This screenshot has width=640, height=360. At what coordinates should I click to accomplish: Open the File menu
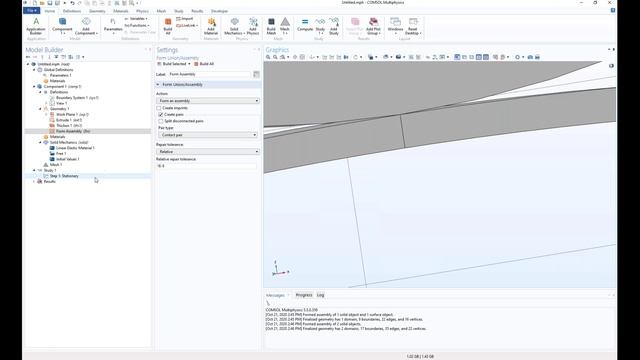[31, 11]
